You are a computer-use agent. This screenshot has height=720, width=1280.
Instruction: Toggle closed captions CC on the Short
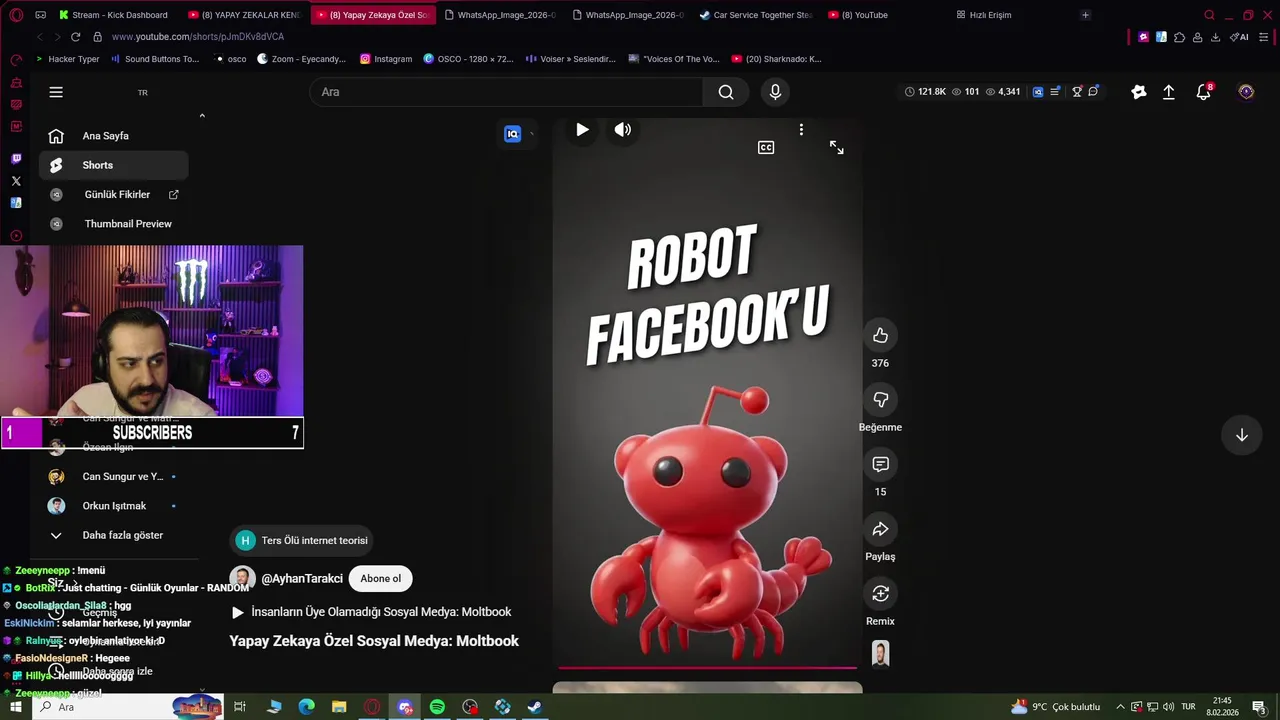766,147
